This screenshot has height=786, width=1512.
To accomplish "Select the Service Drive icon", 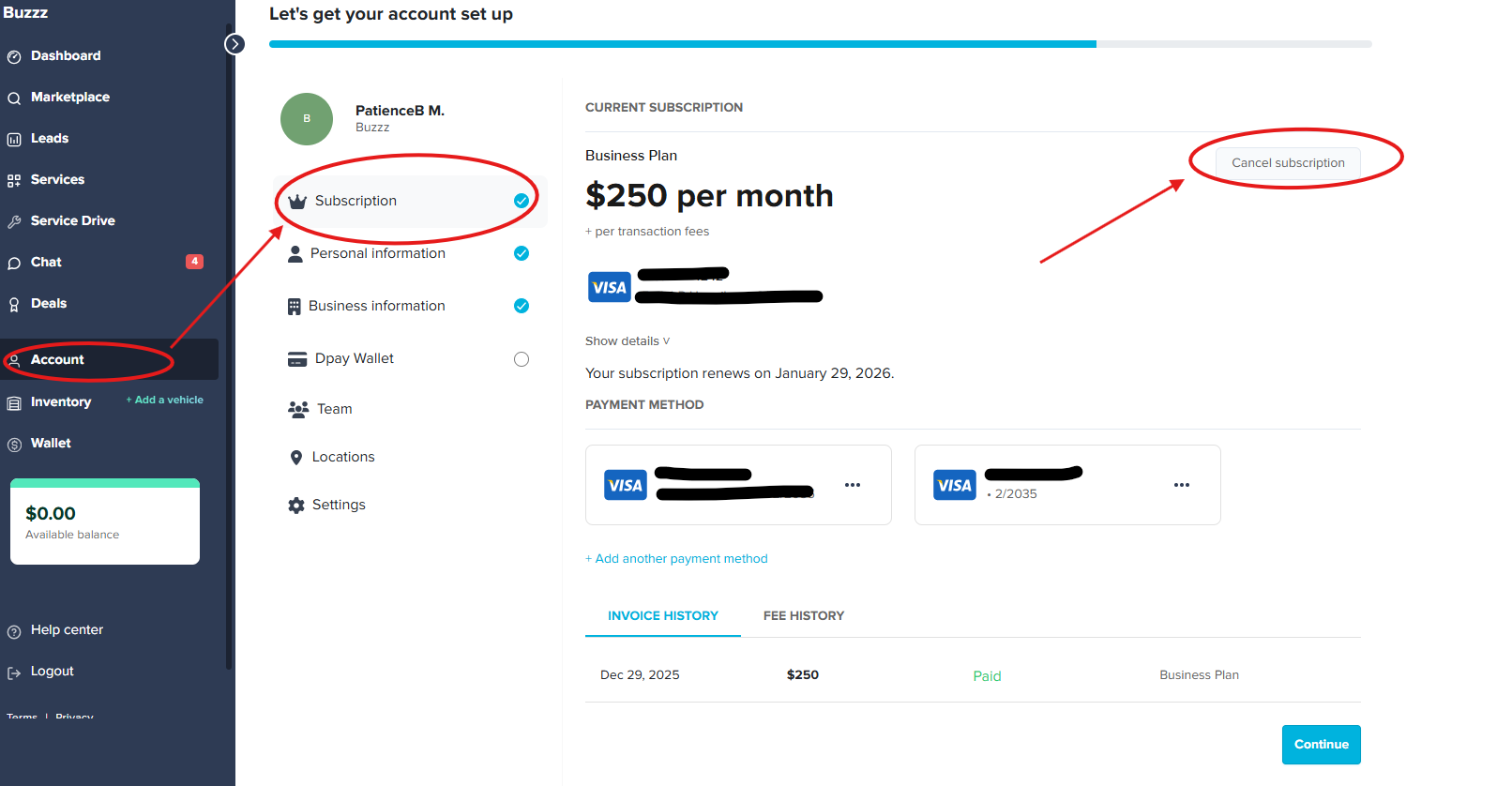I will coord(14,220).
